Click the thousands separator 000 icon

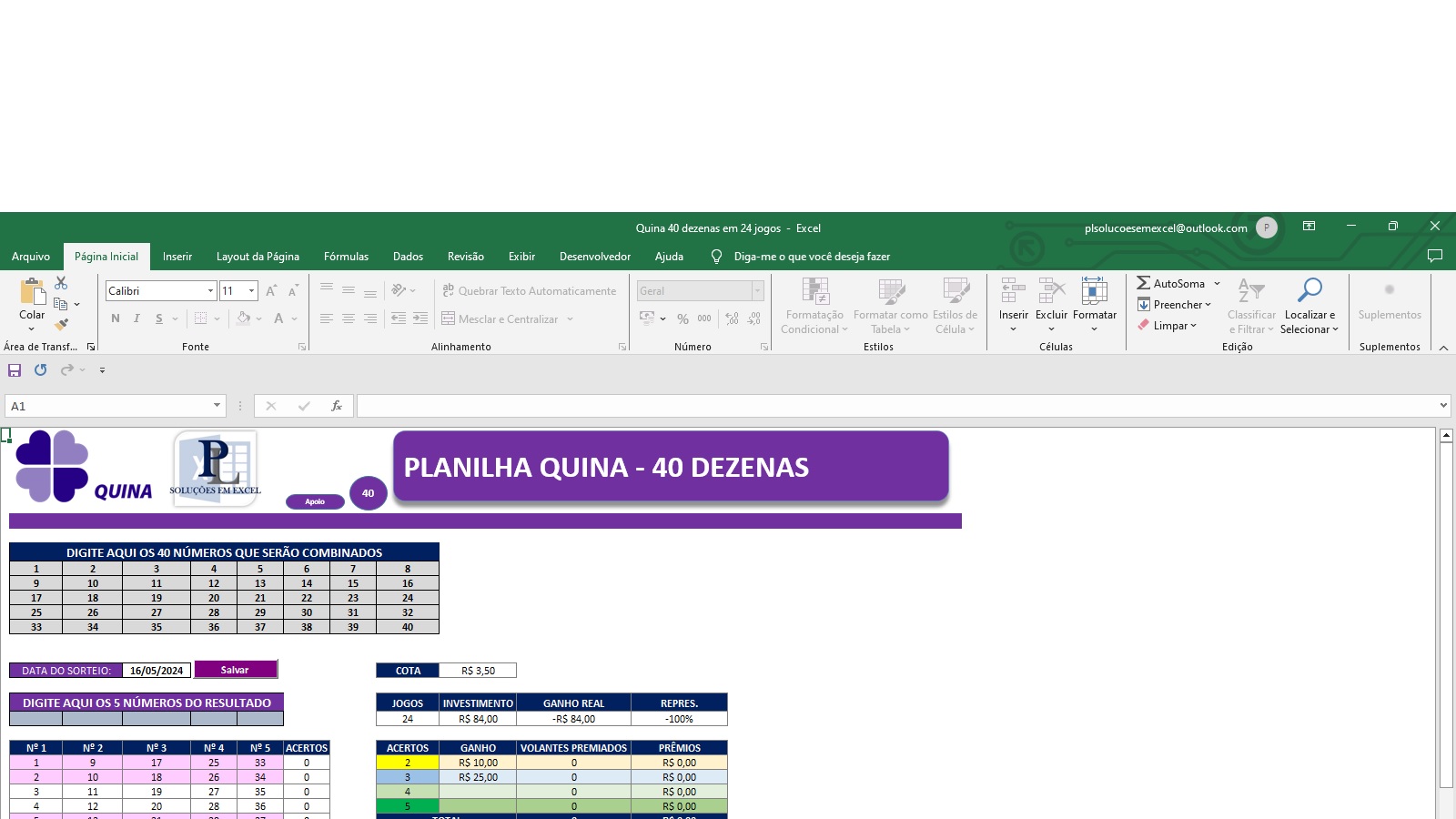(x=704, y=318)
